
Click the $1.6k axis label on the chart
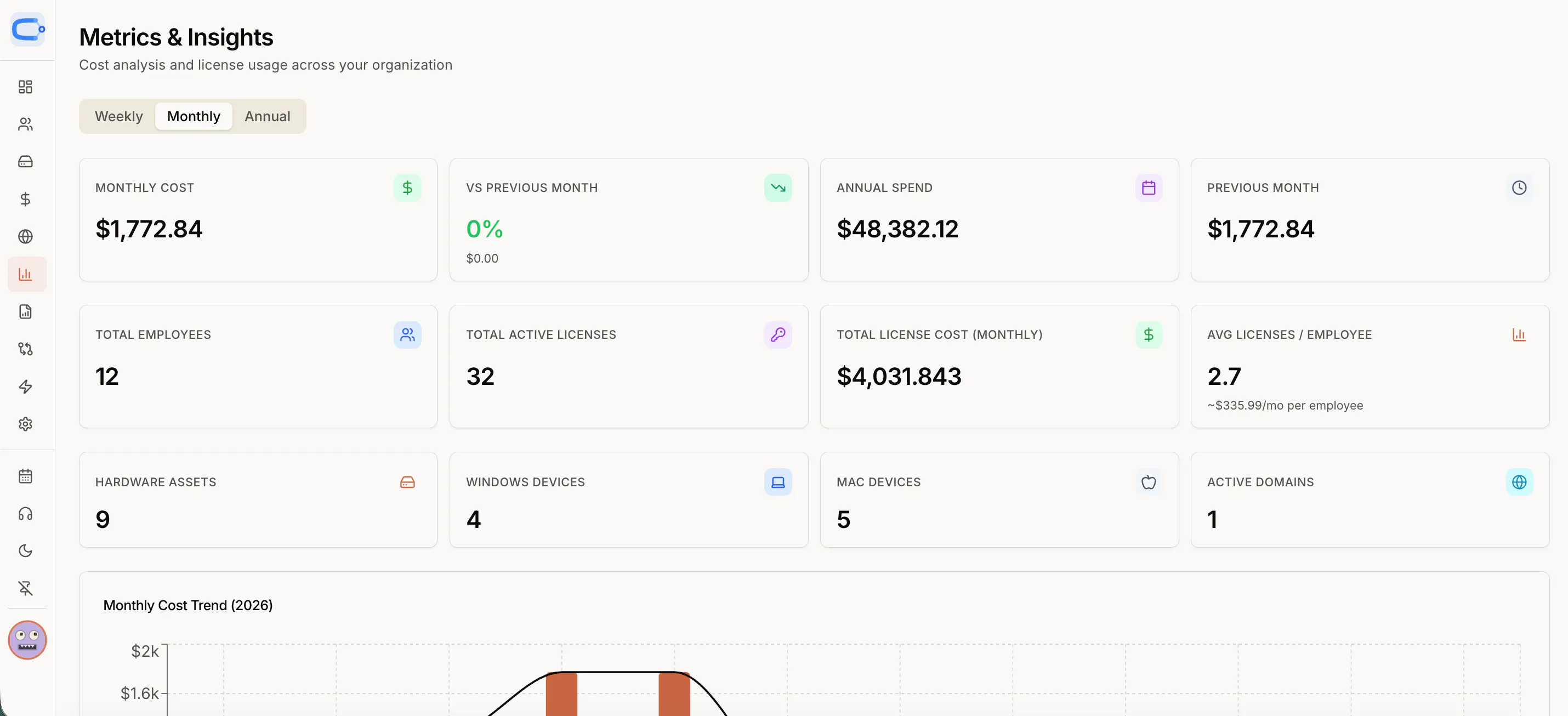[x=139, y=693]
